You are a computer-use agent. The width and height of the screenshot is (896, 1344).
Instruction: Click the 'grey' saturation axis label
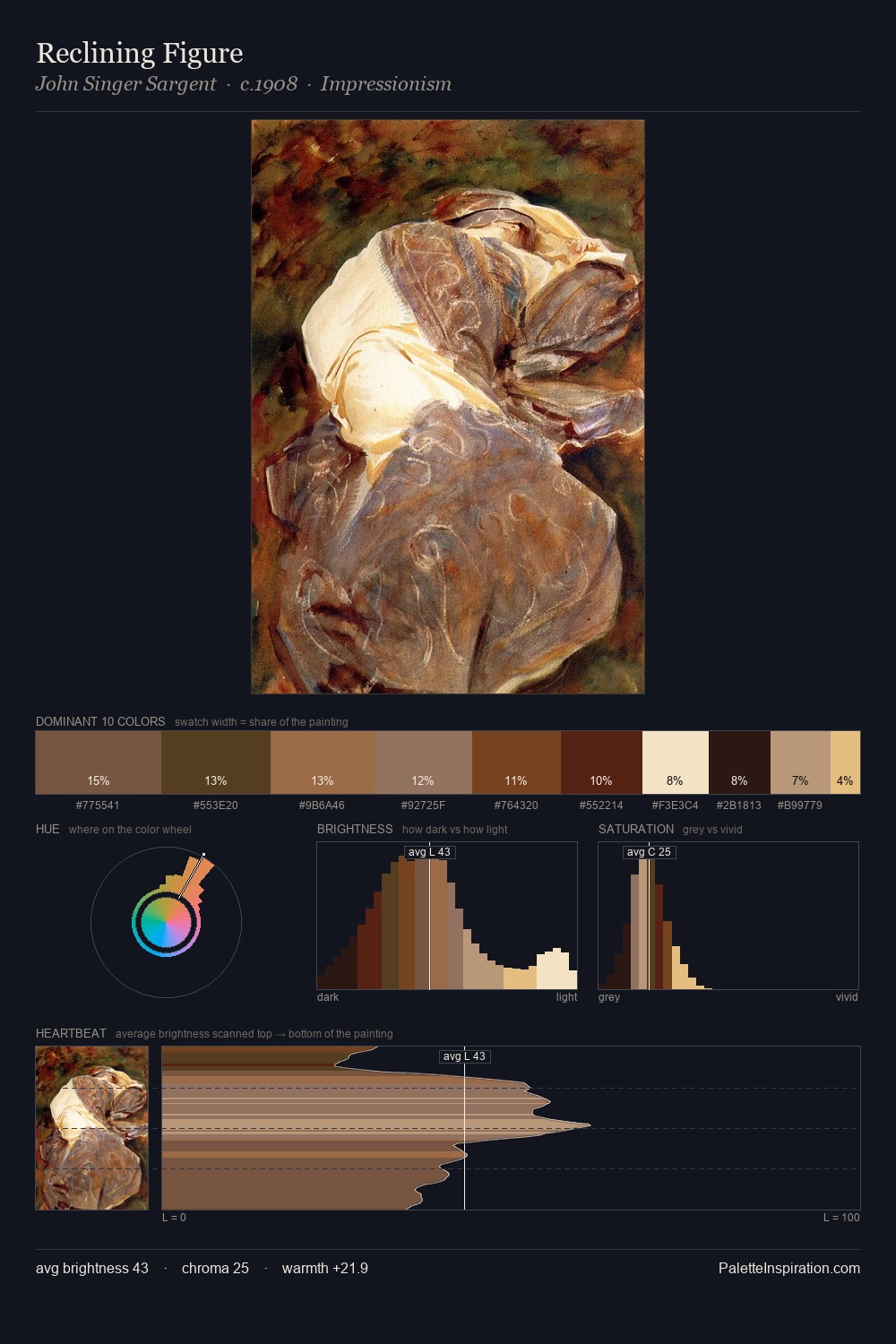coord(609,996)
